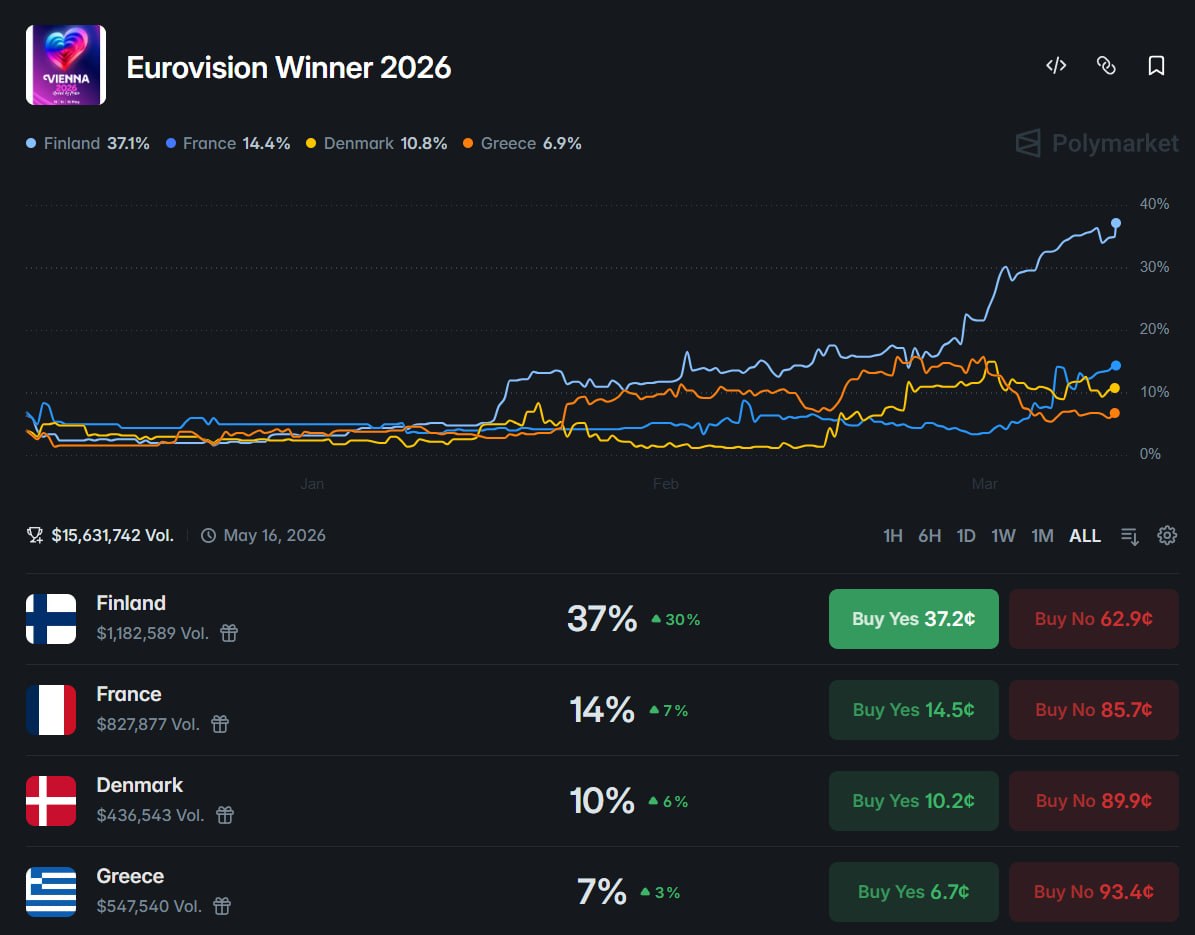Image resolution: width=1195 pixels, height=935 pixels.
Task: Bookmark the Eurovision Winner 2026 market
Action: 1156,66
